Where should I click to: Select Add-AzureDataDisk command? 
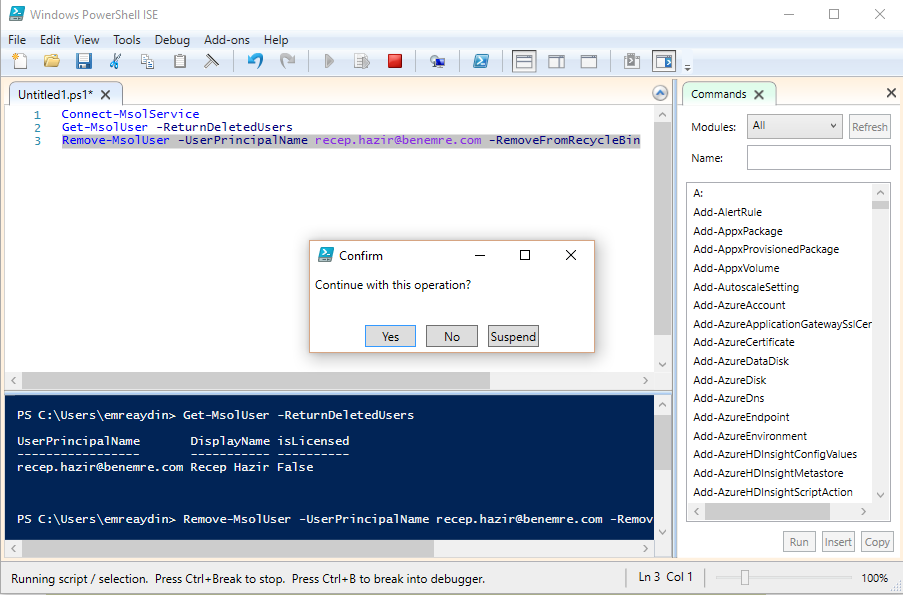point(741,361)
